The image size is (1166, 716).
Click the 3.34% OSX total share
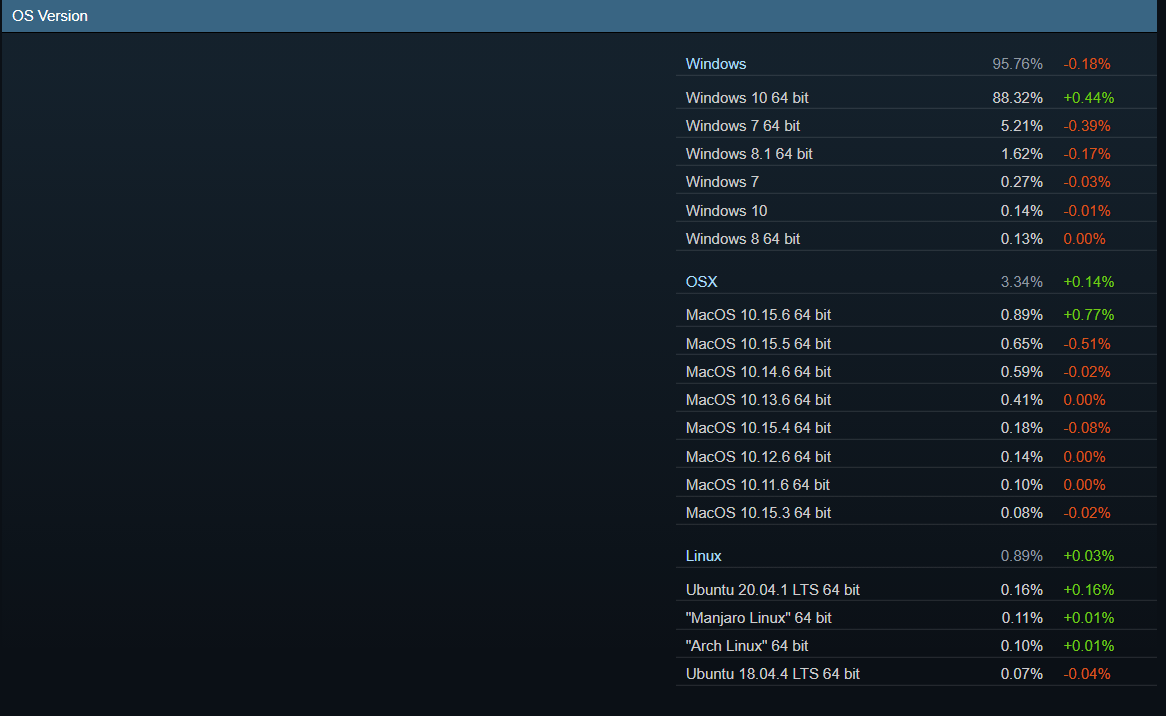pyautogui.click(x=1021, y=282)
